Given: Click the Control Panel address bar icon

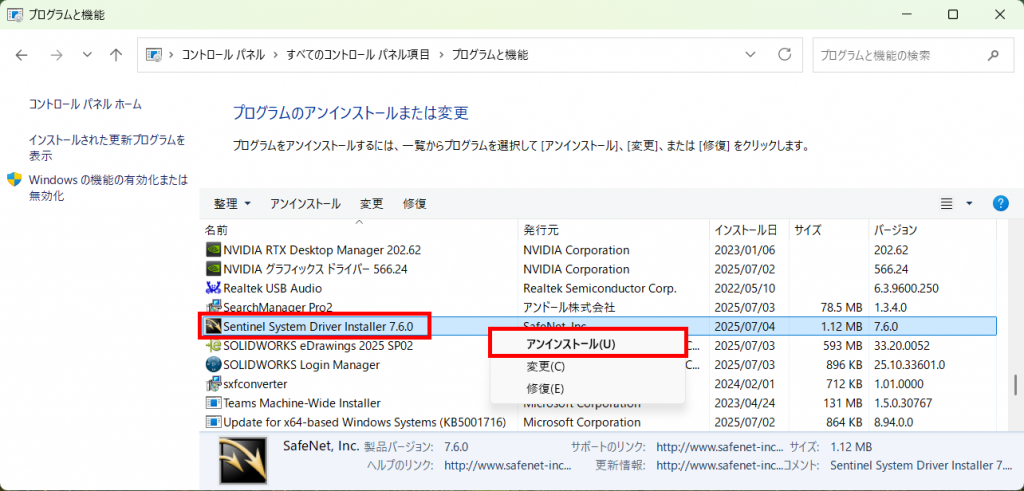Looking at the screenshot, I should pos(154,55).
